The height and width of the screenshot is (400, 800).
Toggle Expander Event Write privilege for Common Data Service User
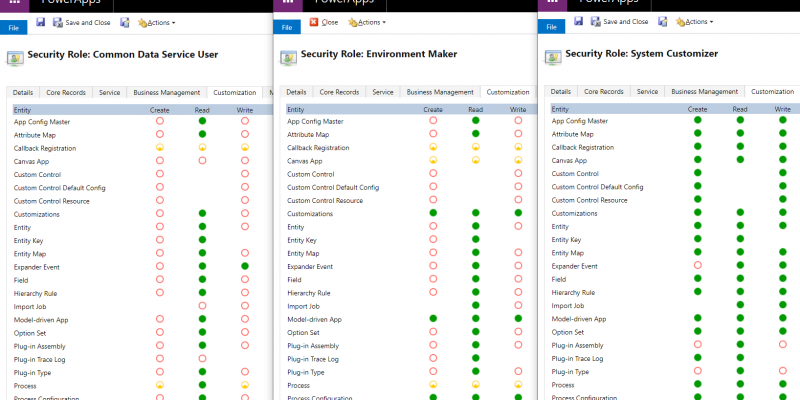click(x=245, y=266)
